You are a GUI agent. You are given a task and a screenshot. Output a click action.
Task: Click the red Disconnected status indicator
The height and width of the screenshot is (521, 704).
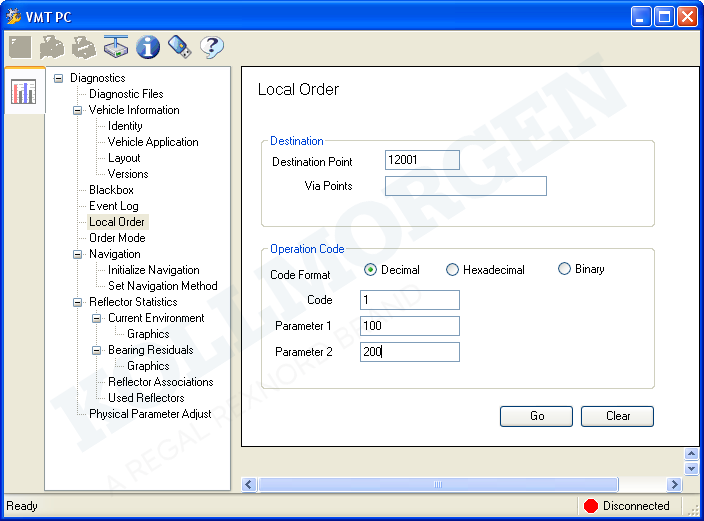pyautogui.click(x=590, y=506)
